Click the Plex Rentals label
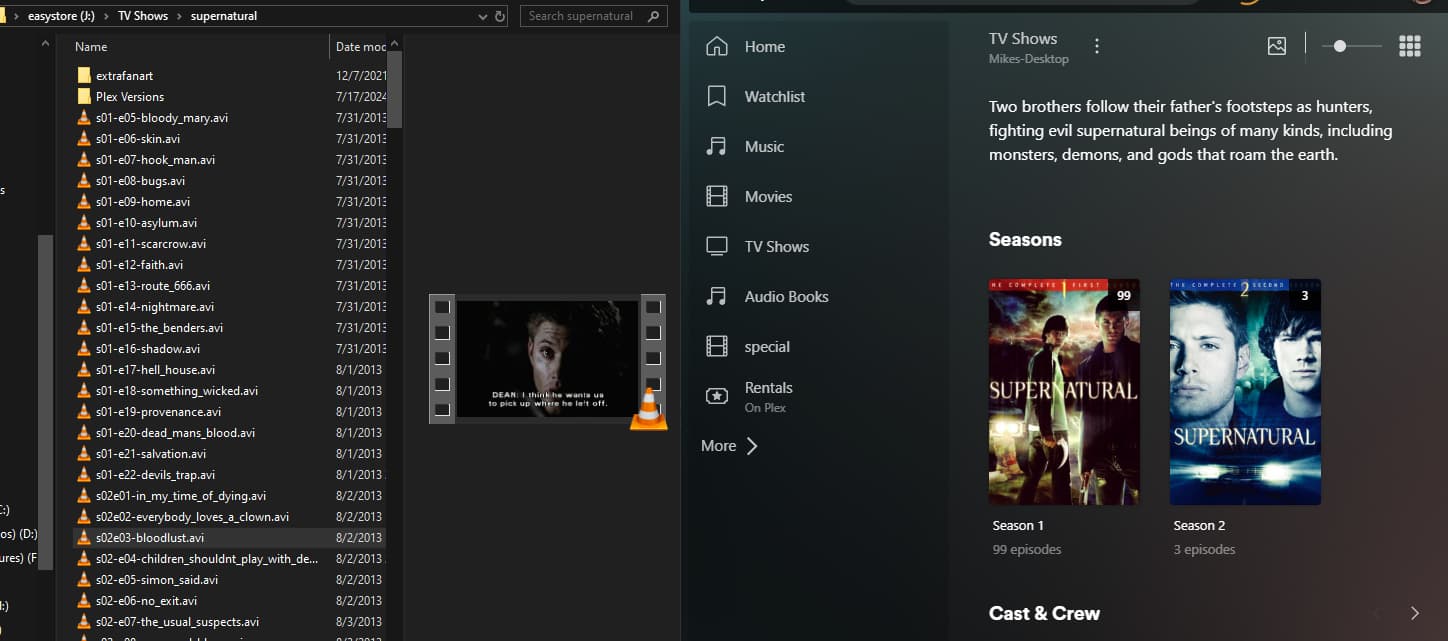This screenshot has height=641, width=1448. (x=768, y=388)
